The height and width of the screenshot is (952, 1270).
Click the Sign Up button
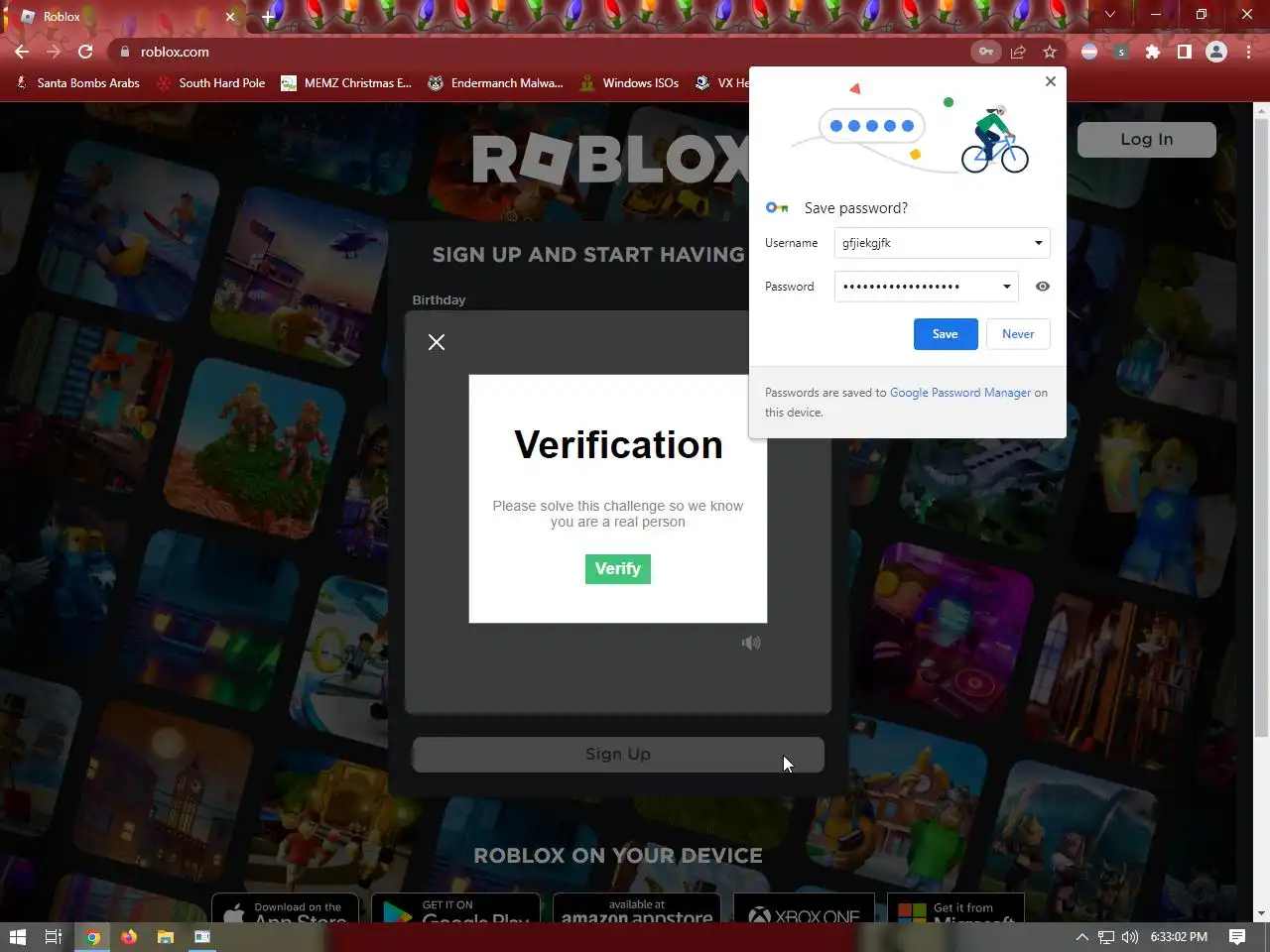pyautogui.click(x=617, y=755)
